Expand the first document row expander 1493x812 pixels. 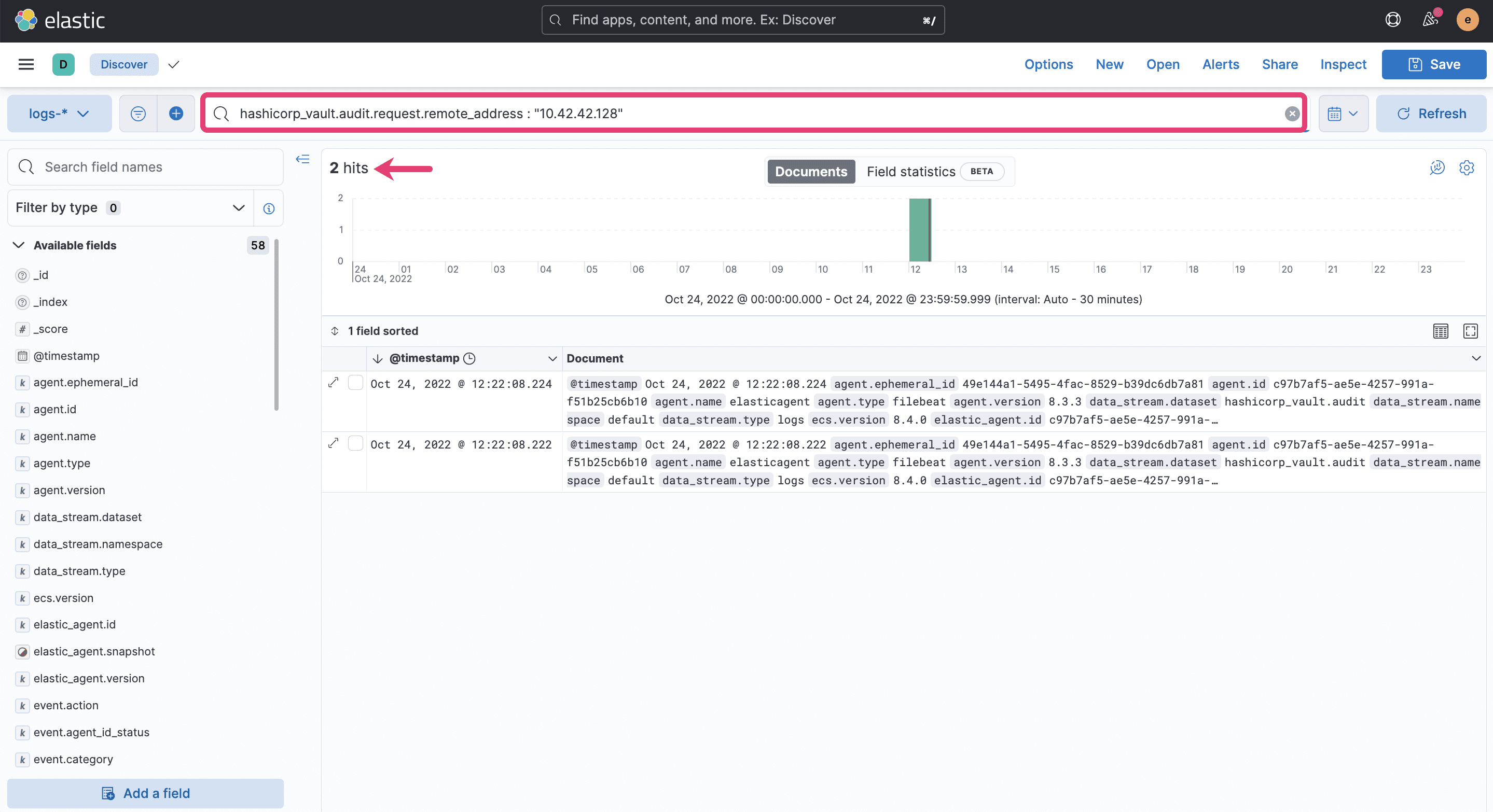tap(333, 382)
